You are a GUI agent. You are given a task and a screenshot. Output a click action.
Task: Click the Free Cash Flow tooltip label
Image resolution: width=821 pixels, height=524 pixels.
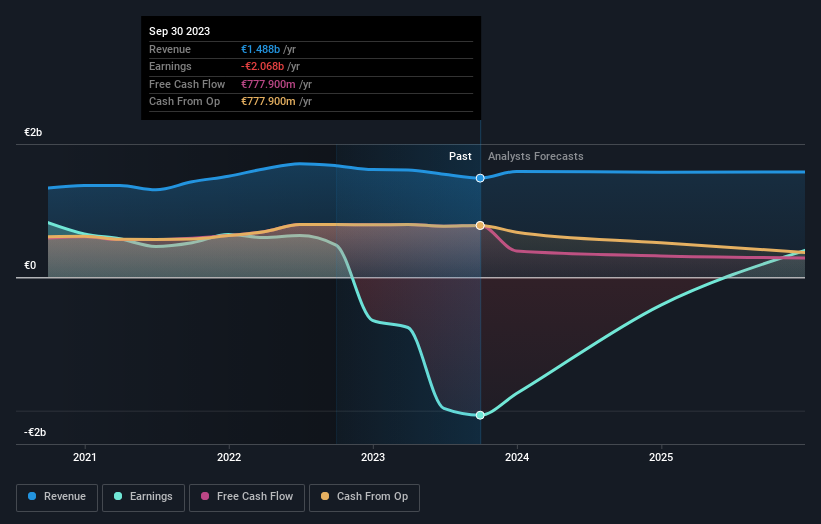[x=187, y=84]
